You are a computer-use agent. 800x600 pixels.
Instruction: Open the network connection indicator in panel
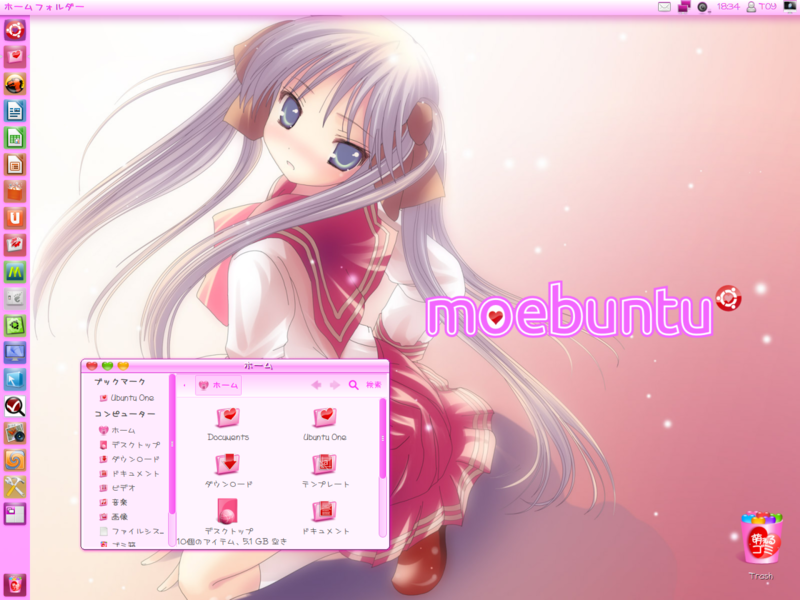(684, 7)
